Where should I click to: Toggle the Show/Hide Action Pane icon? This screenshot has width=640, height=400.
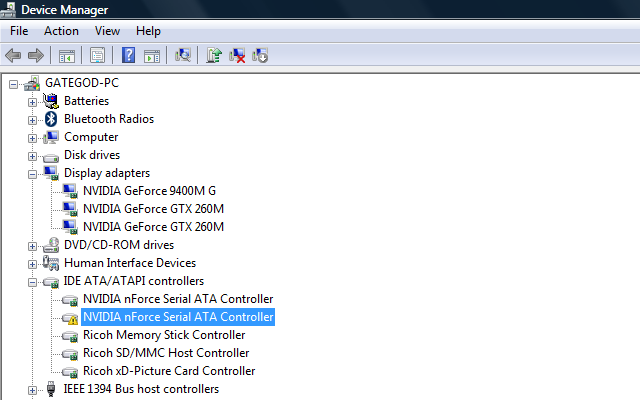(x=152, y=56)
